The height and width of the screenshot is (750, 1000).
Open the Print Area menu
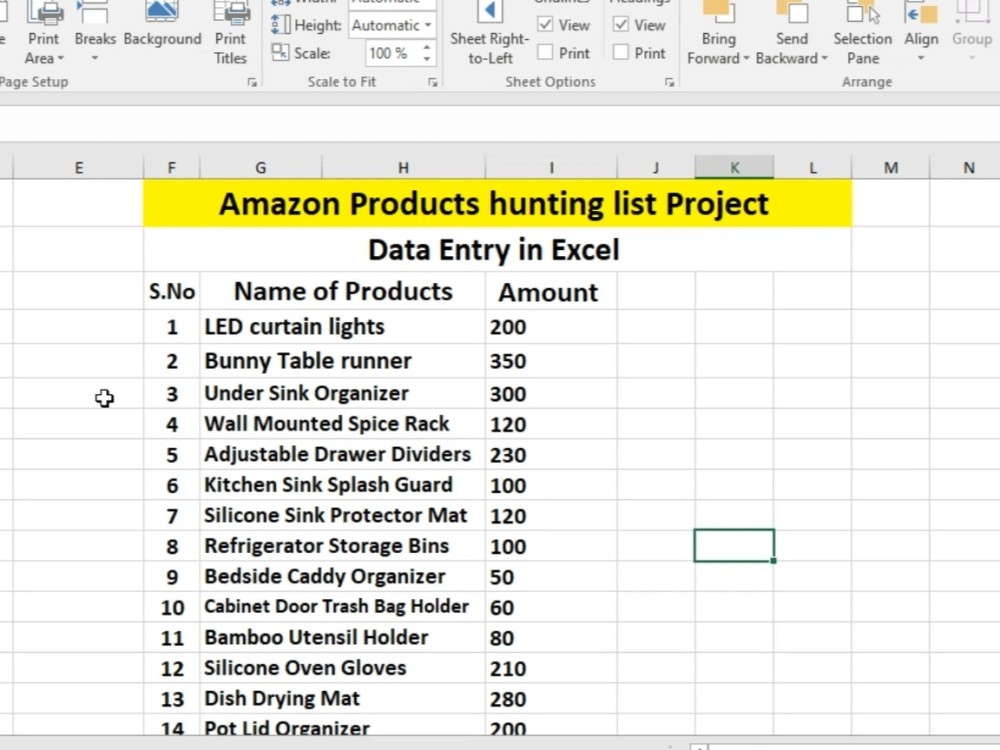point(43,33)
